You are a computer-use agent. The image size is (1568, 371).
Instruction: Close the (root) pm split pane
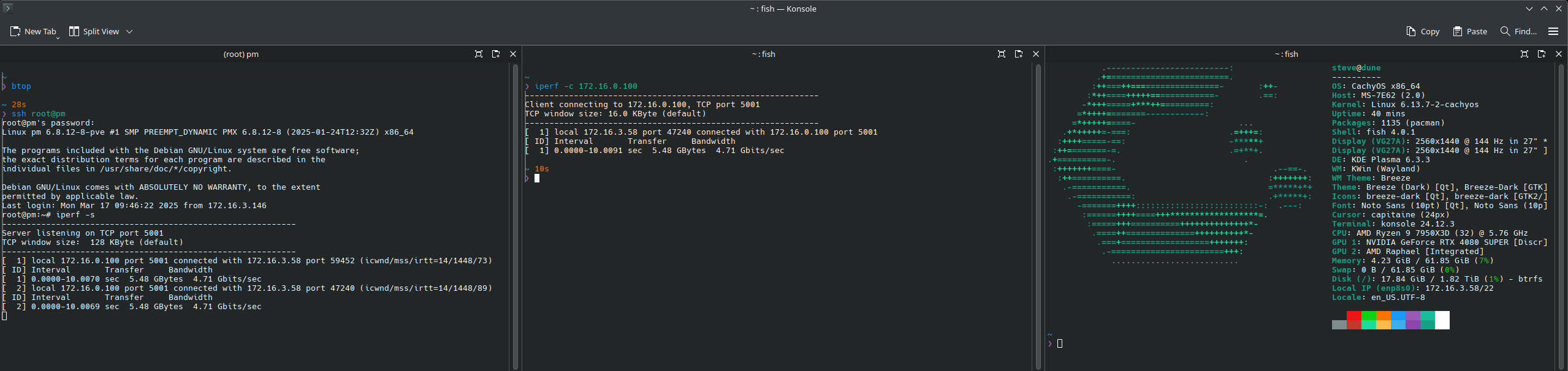tap(513, 54)
